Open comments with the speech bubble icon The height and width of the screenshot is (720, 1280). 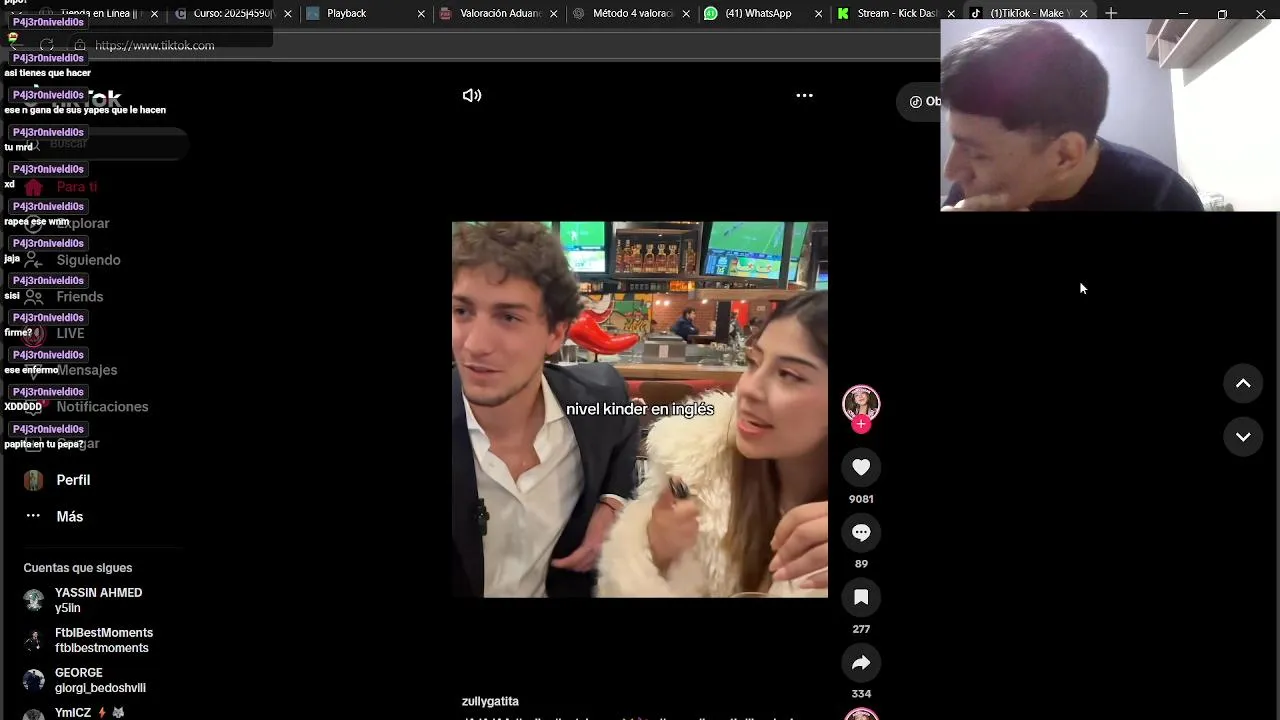click(861, 532)
